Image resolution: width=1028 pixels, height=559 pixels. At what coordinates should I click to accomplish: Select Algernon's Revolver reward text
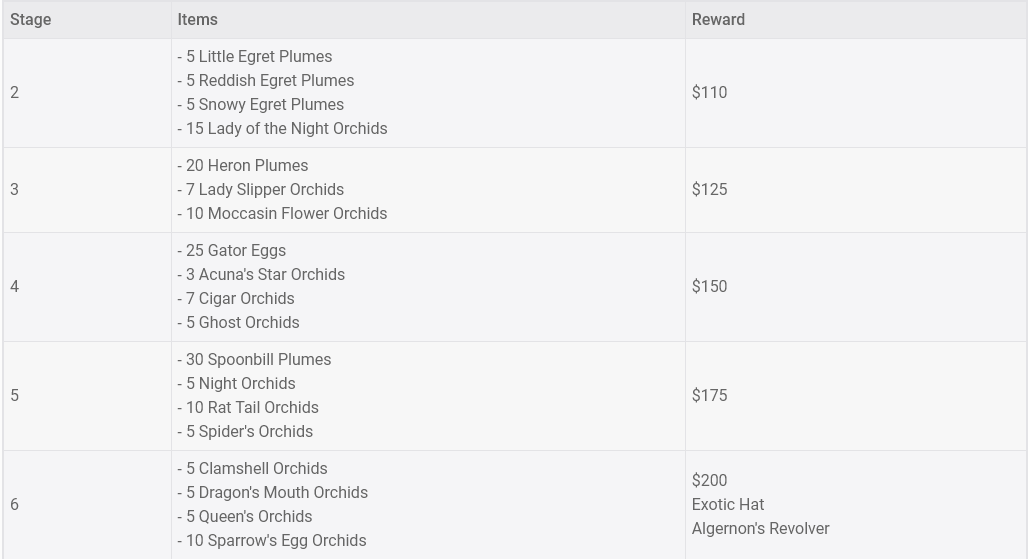tap(760, 529)
